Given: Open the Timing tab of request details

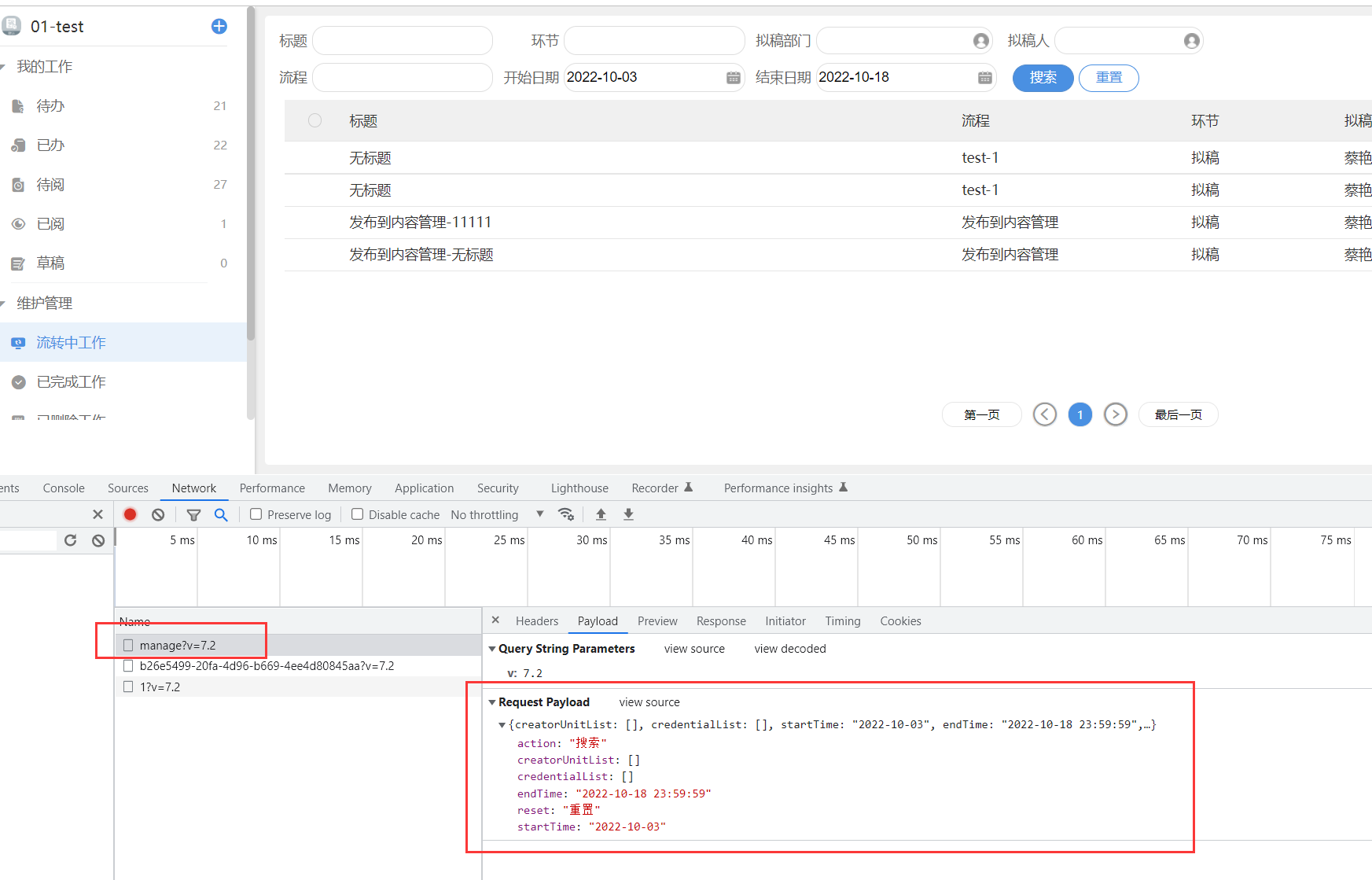Looking at the screenshot, I should click(843, 621).
